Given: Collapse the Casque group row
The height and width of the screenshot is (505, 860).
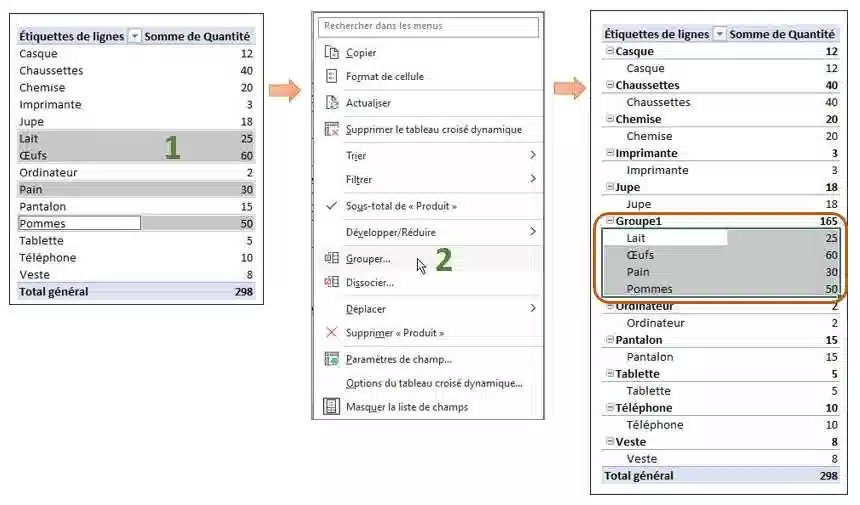Looking at the screenshot, I should click(609, 50).
